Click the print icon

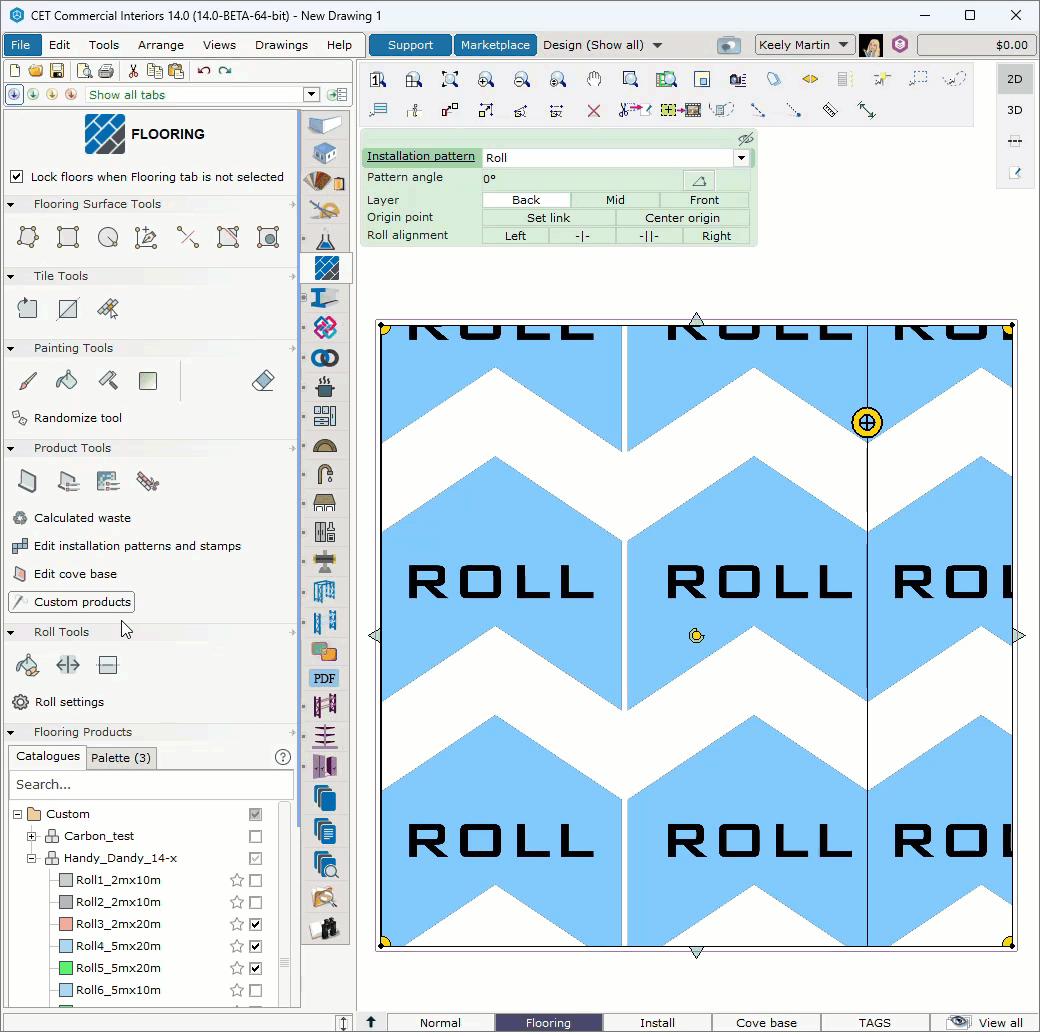pyautogui.click(x=105, y=70)
